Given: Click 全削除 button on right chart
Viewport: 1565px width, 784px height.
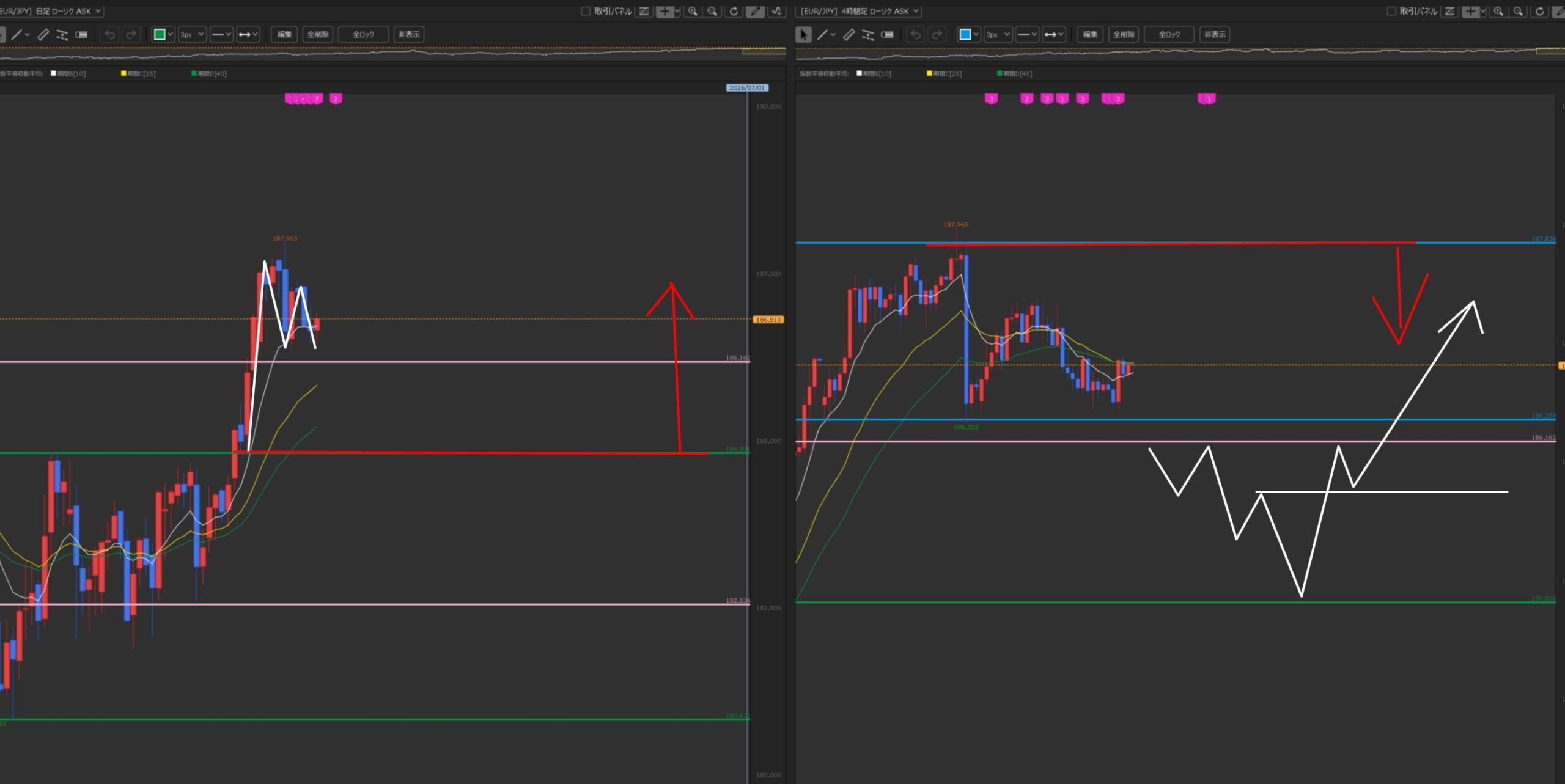Looking at the screenshot, I should coord(1124,35).
